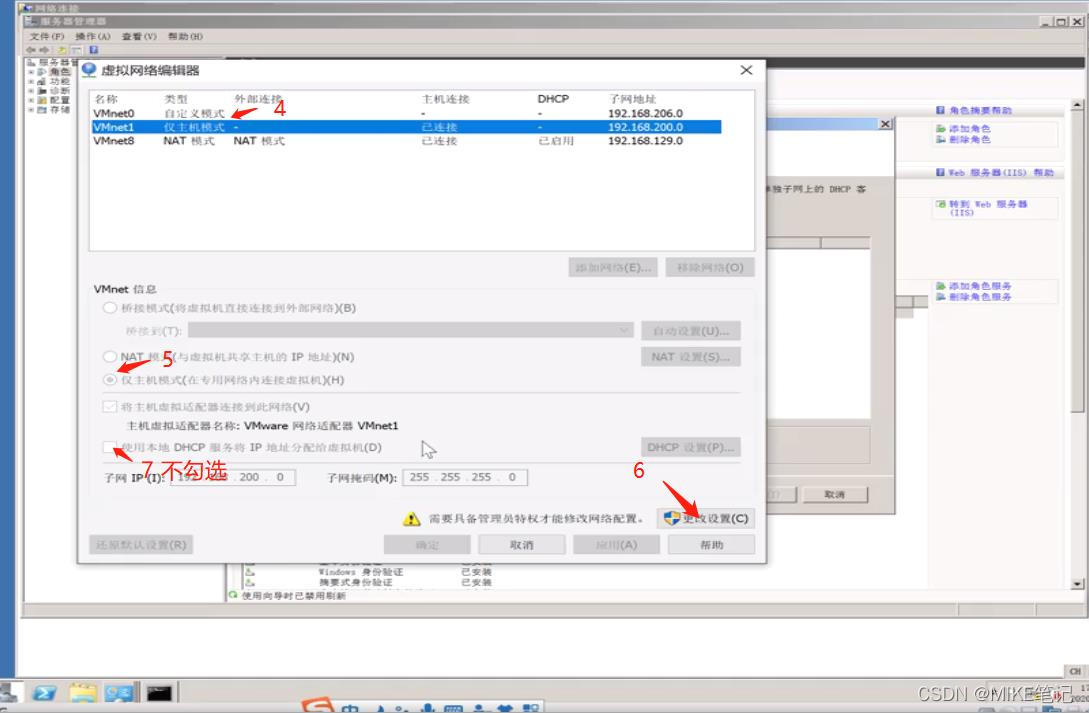Viewport: 1089px width, 713px height.
Task: Open the command prompt taskbar icon
Action: (x=158, y=692)
